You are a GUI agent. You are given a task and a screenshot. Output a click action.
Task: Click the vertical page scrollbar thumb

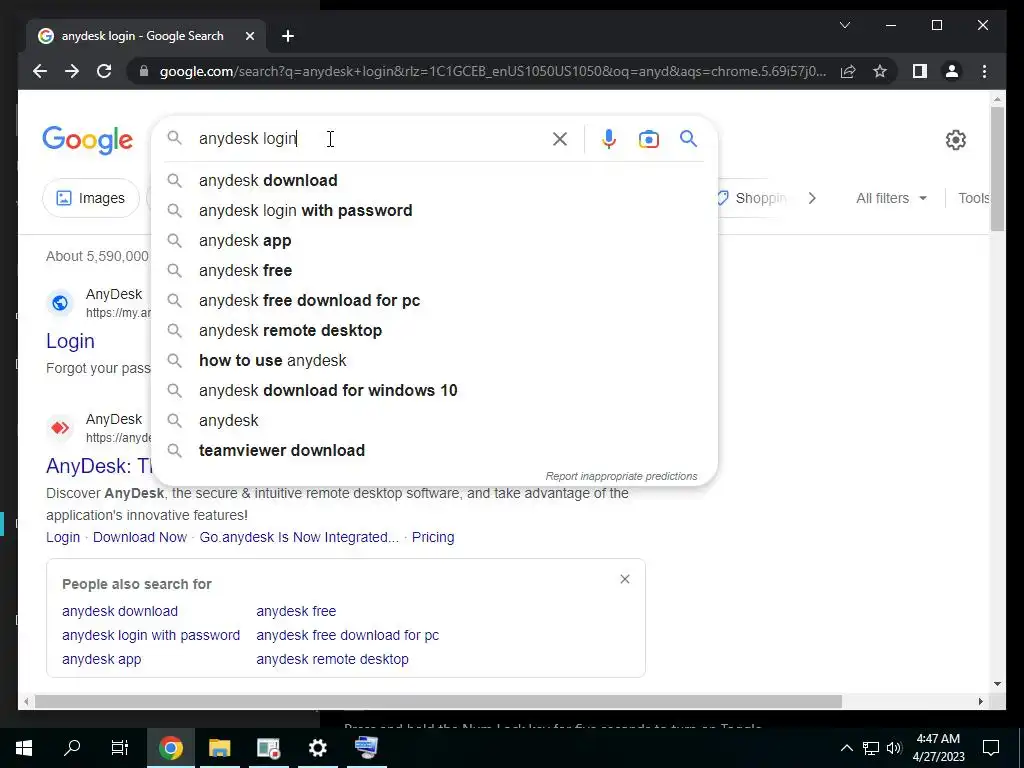997,168
